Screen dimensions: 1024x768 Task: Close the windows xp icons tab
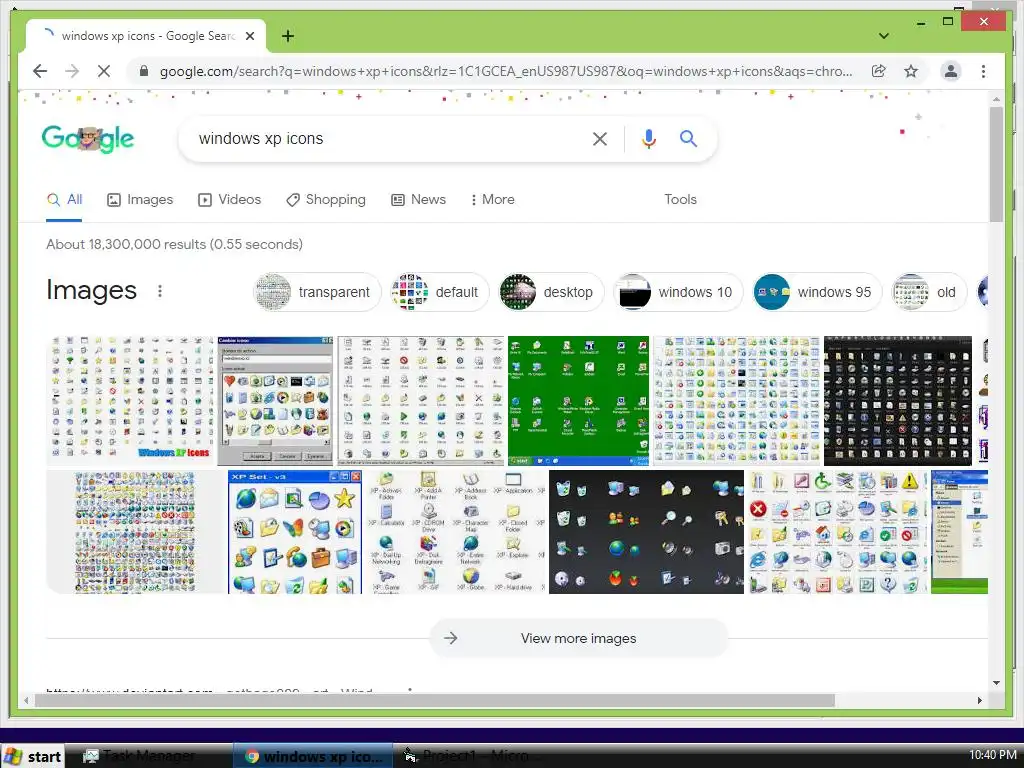(249, 36)
